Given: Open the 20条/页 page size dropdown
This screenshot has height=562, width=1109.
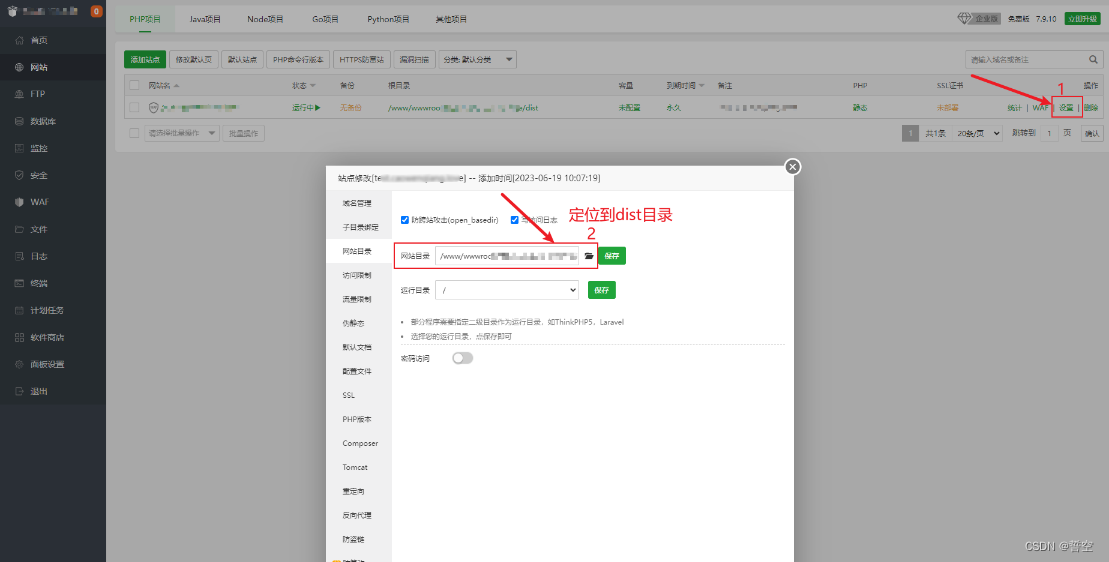Looking at the screenshot, I should pos(977,133).
